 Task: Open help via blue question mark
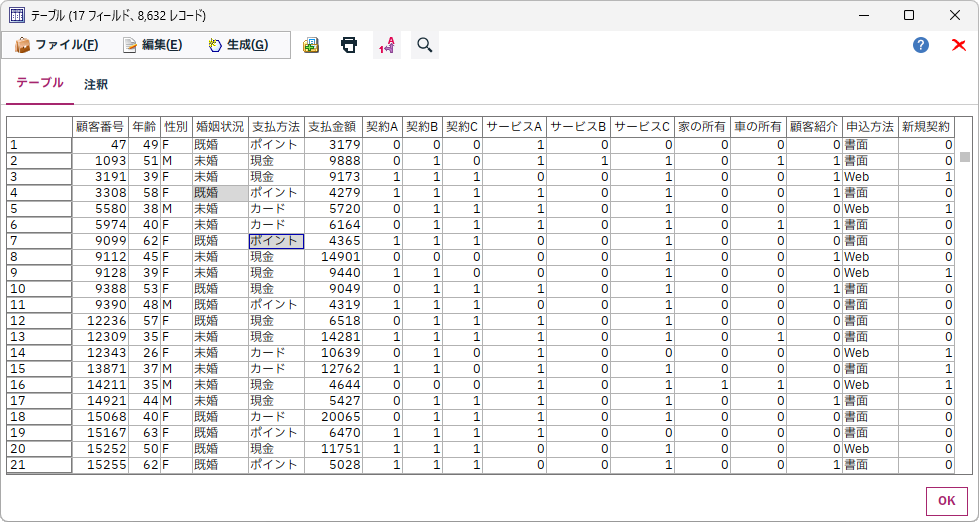921,45
